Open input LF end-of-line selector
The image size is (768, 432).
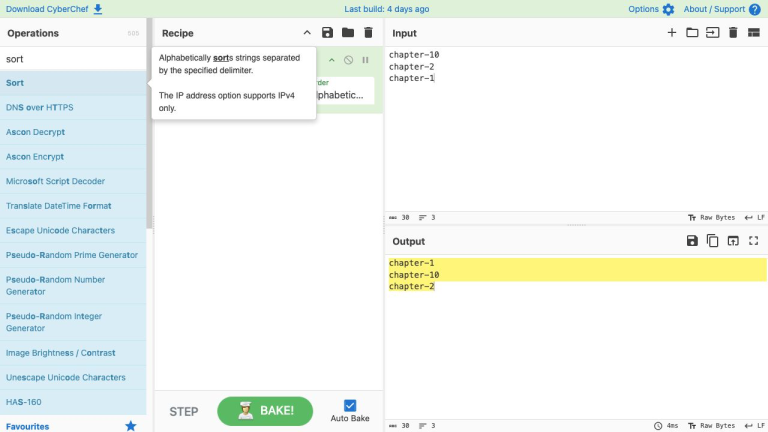coord(754,217)
